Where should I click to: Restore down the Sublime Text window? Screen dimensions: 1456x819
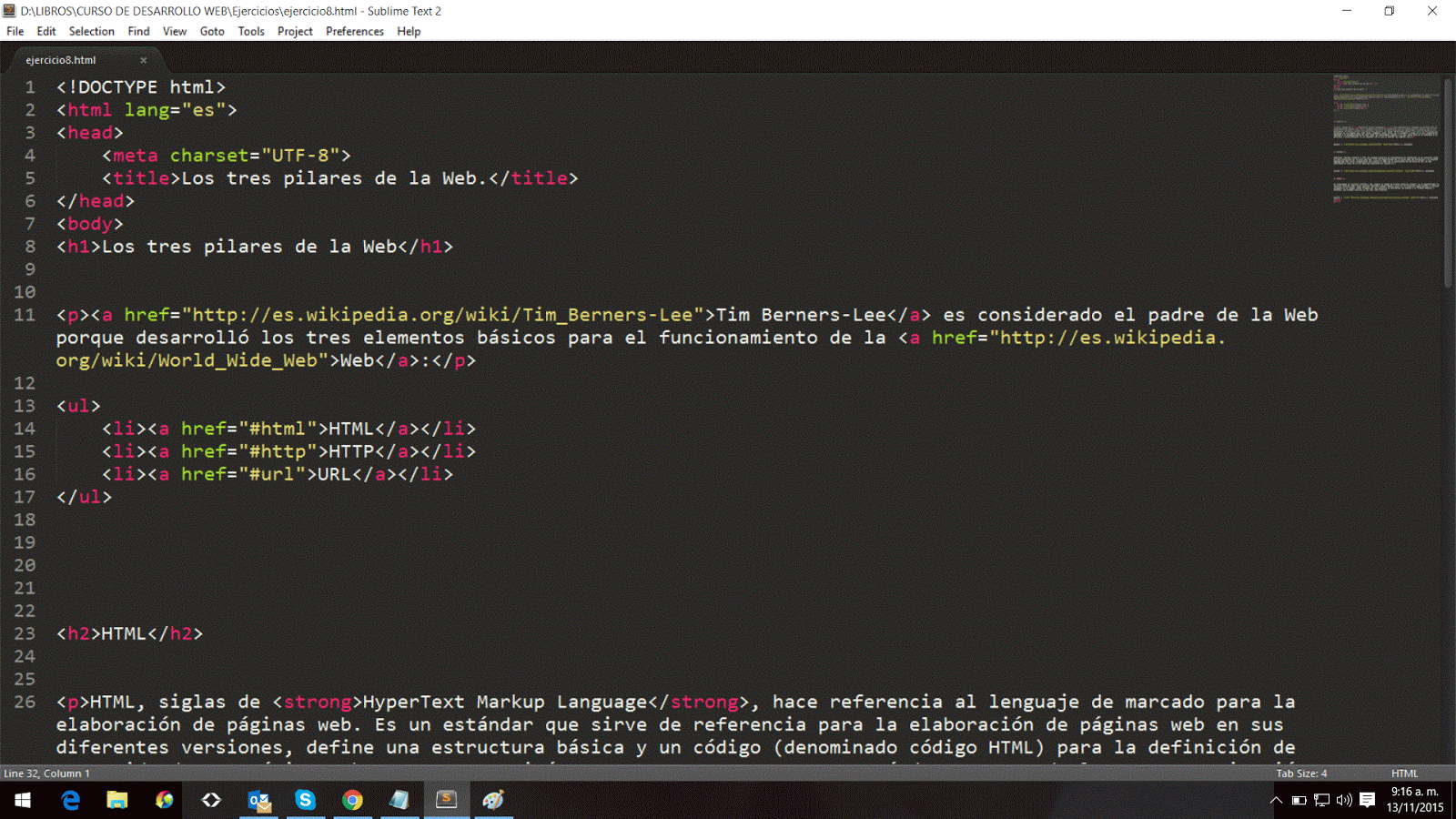click(x=1390, y=11)
